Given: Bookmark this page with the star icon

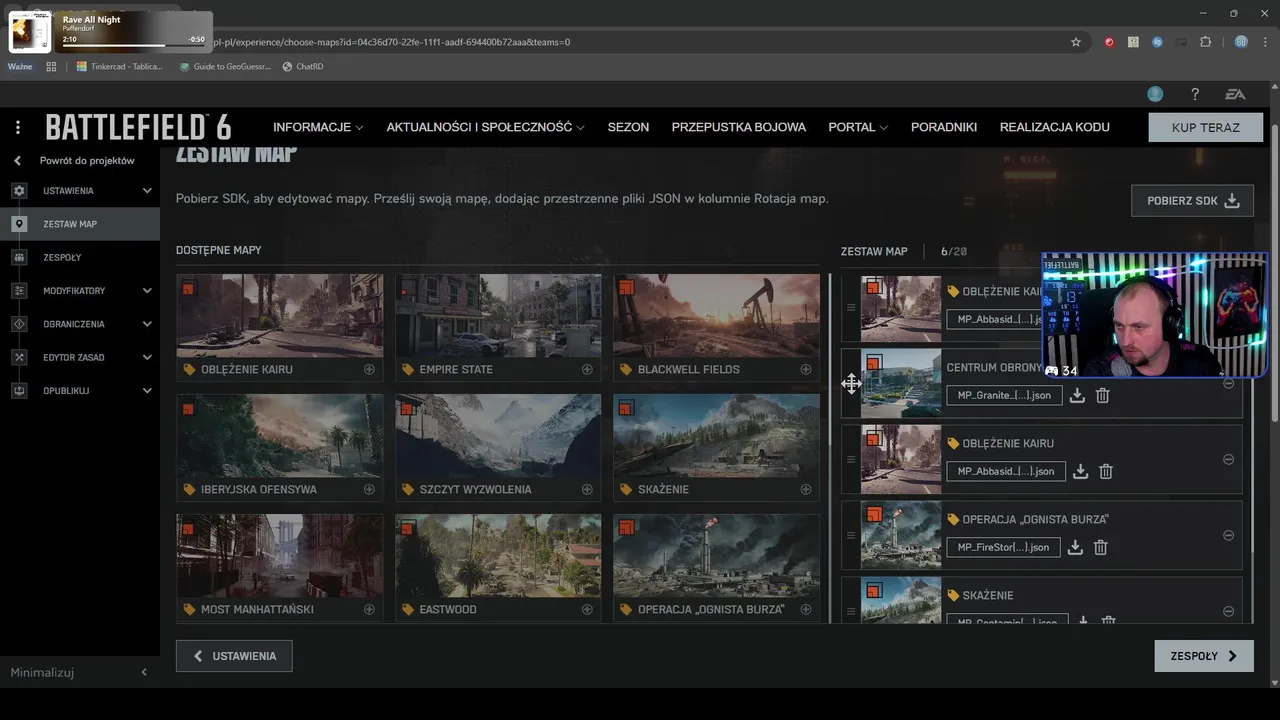Looking at the screenshot, I should click(1076, 42).
